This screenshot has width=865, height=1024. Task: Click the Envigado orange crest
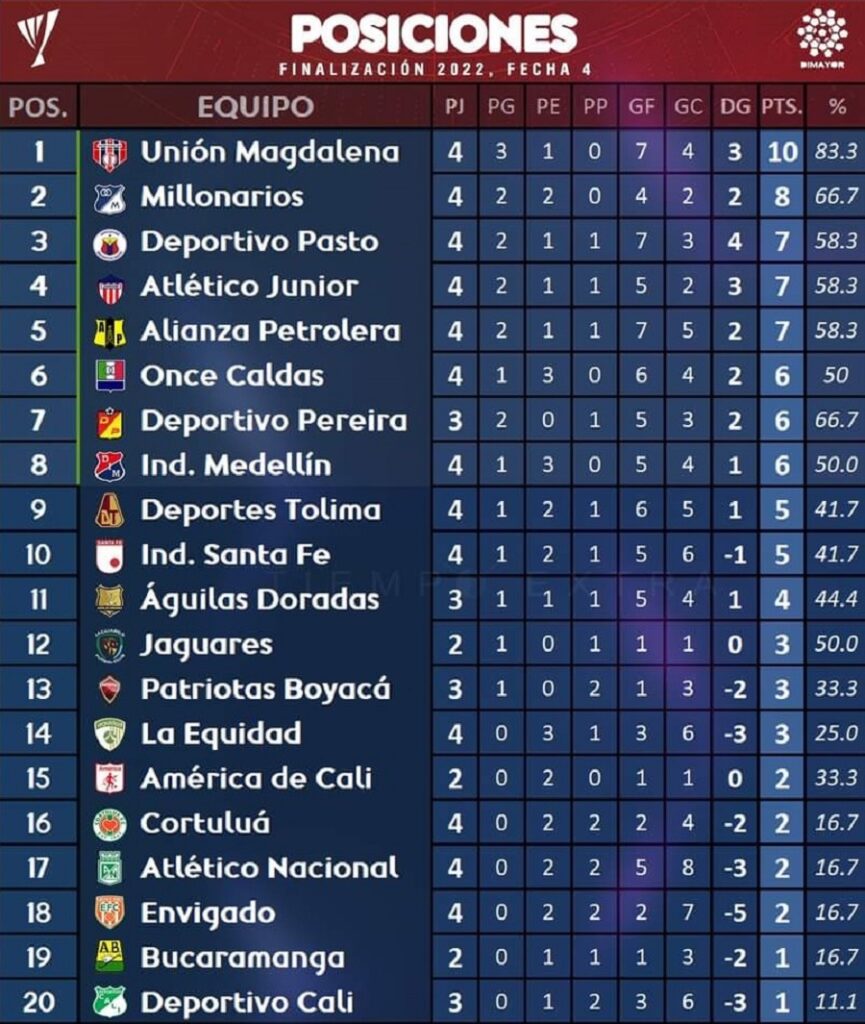click(110, 912)
